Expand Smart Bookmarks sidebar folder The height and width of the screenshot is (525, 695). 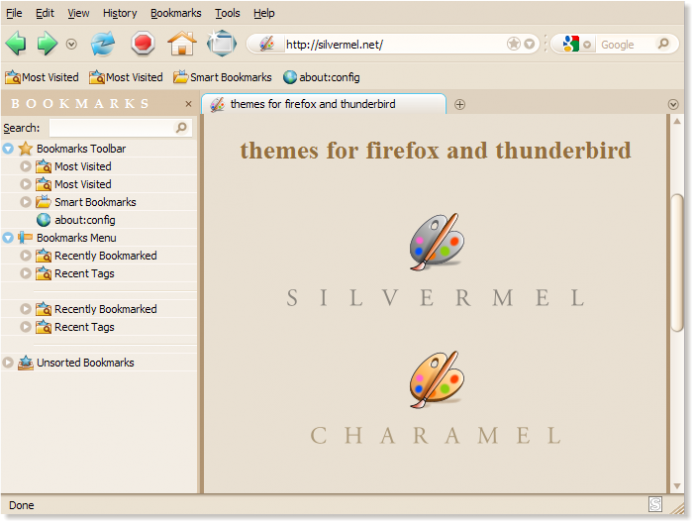[x=26, y=202]
